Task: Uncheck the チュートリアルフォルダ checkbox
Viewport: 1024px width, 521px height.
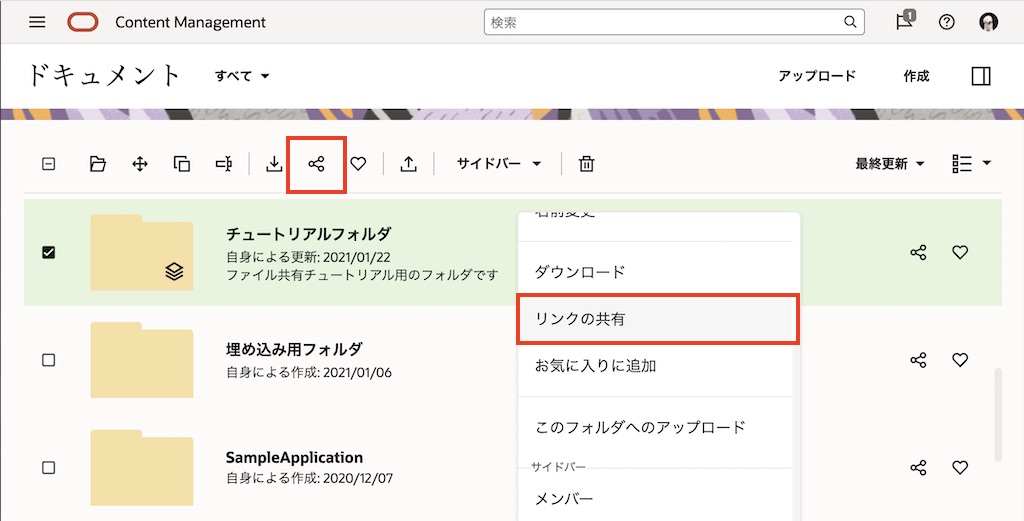Action: pyautogui.click(x=48, y=252)
